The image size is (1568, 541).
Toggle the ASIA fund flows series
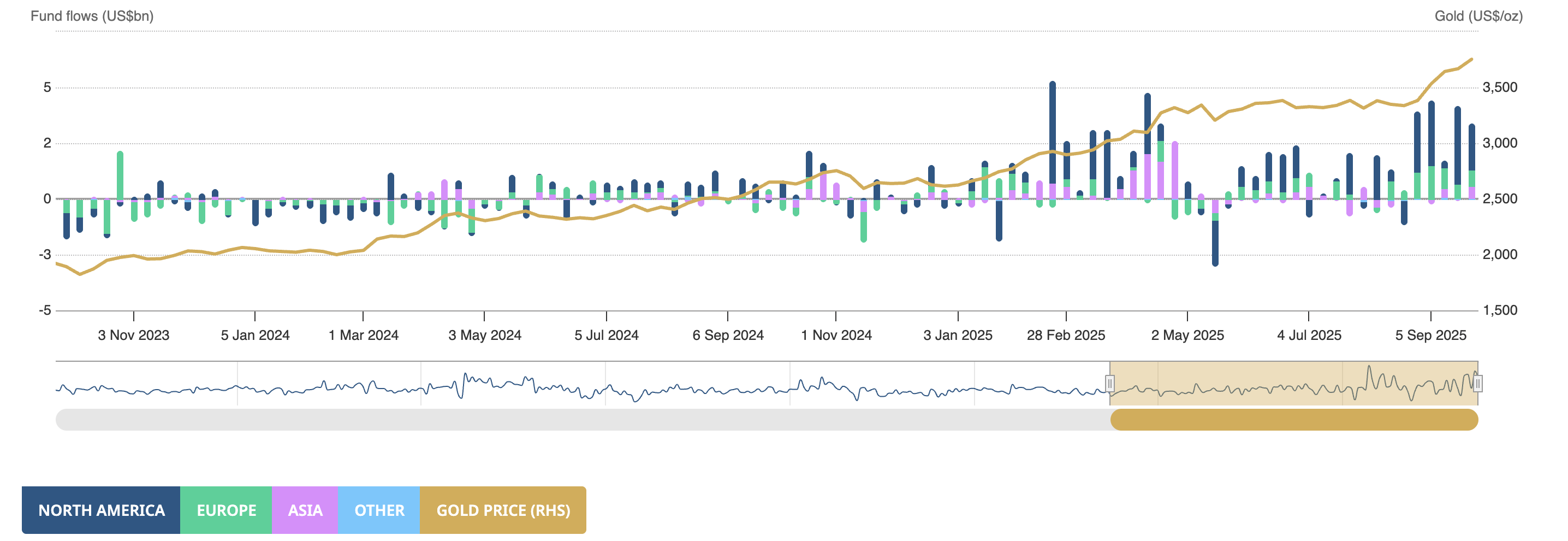click(305, 510)
